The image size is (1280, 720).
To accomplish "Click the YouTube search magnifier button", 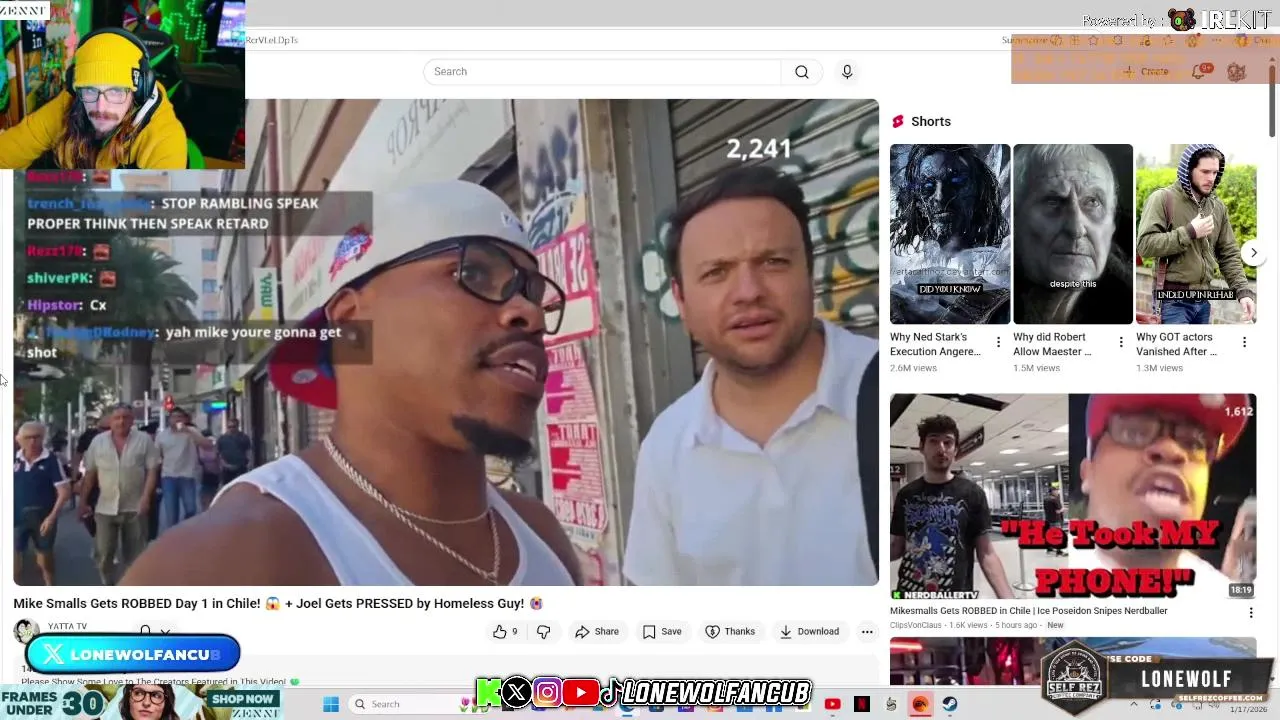I will (x=802, y=72).
